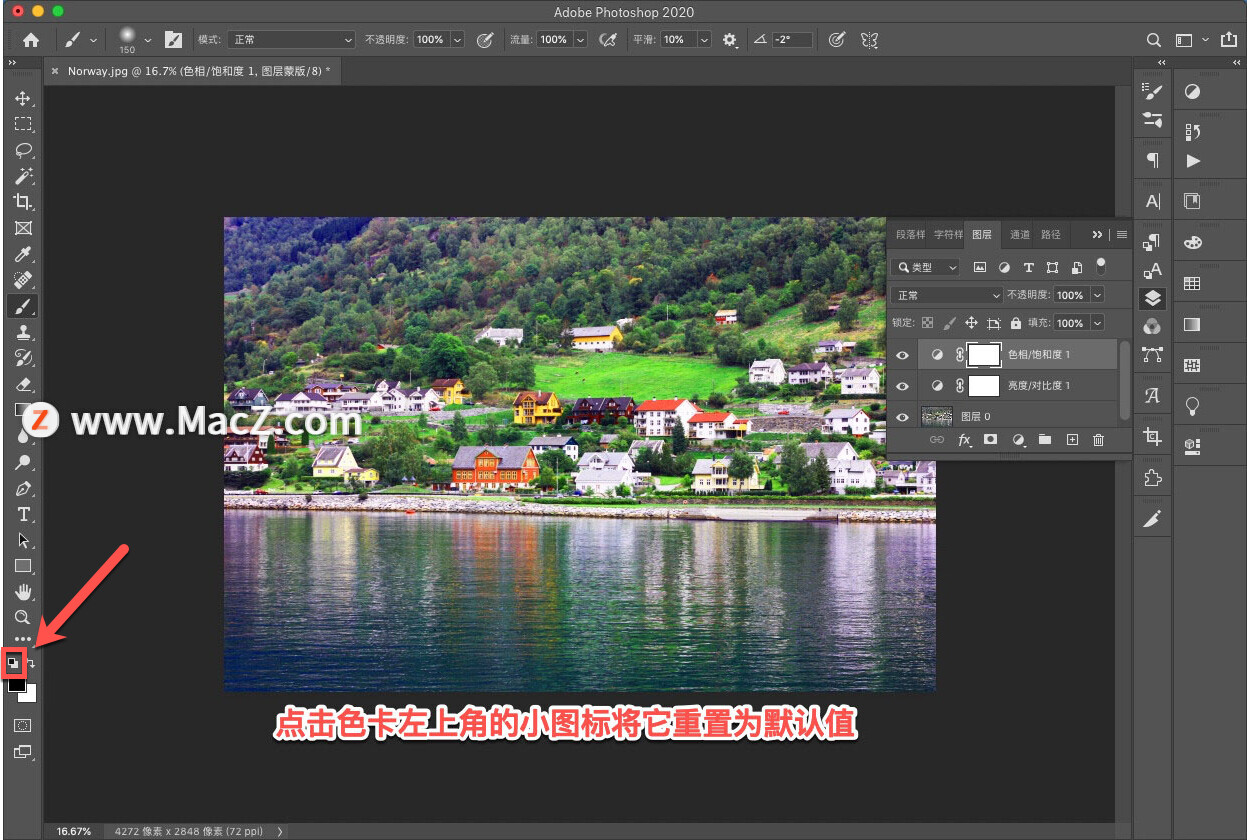The height and width of the screenshot is (840, 1247).
Task: Select the Lasso tool
Action: click(22, 150)
